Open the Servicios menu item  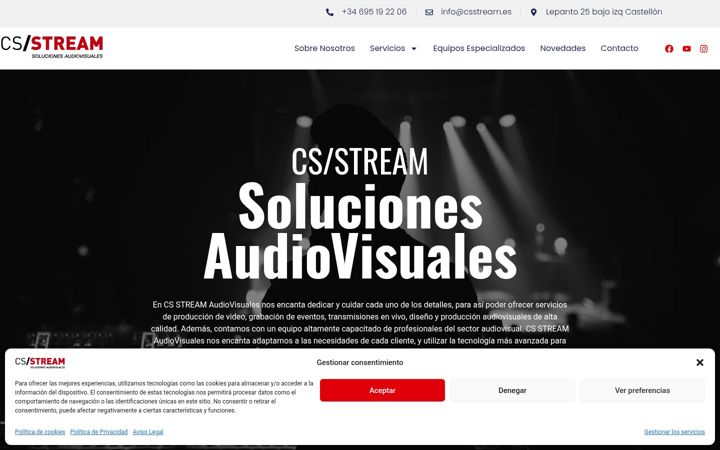[387, 48]
